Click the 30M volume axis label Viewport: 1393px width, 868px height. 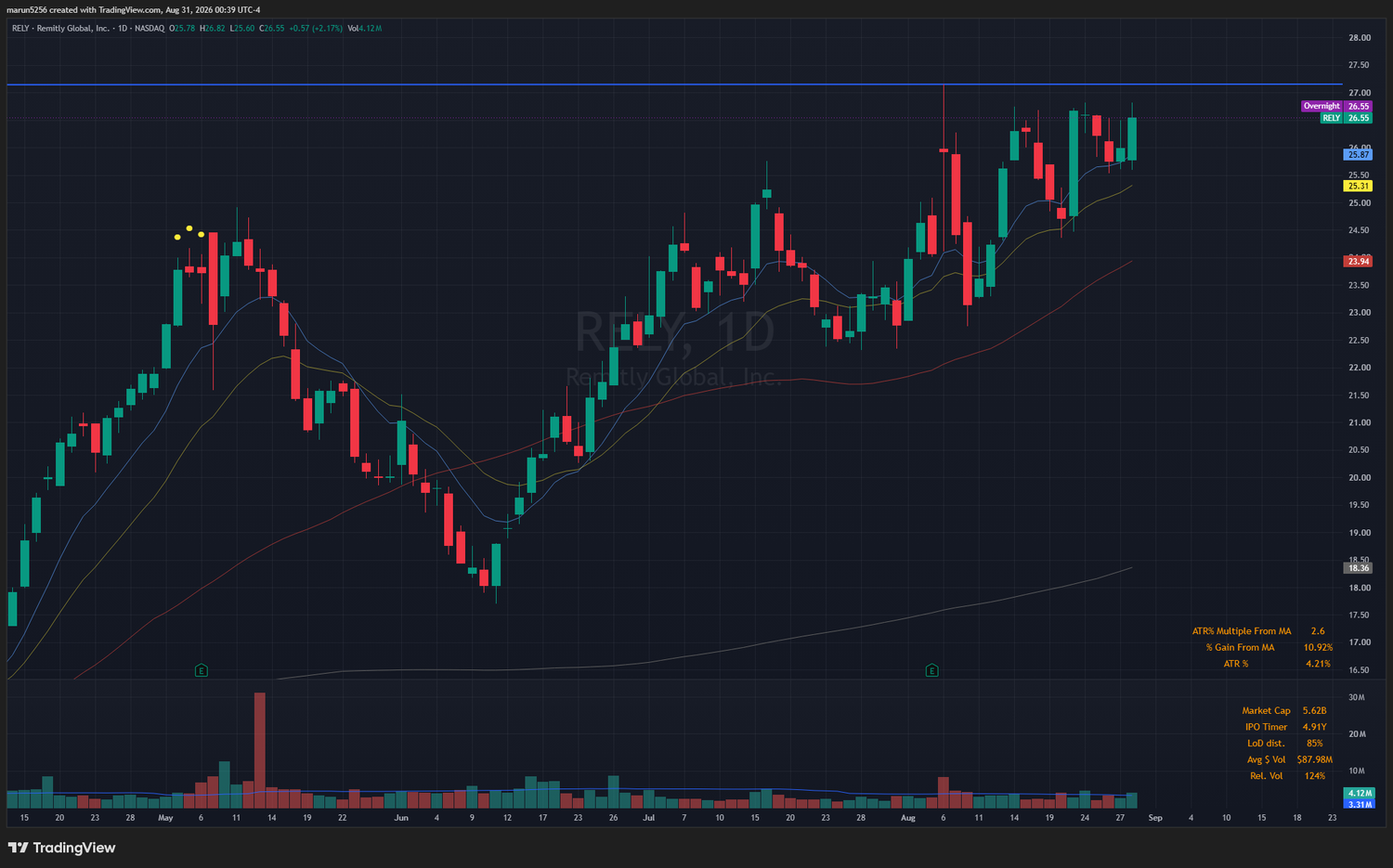point(1357,697)
